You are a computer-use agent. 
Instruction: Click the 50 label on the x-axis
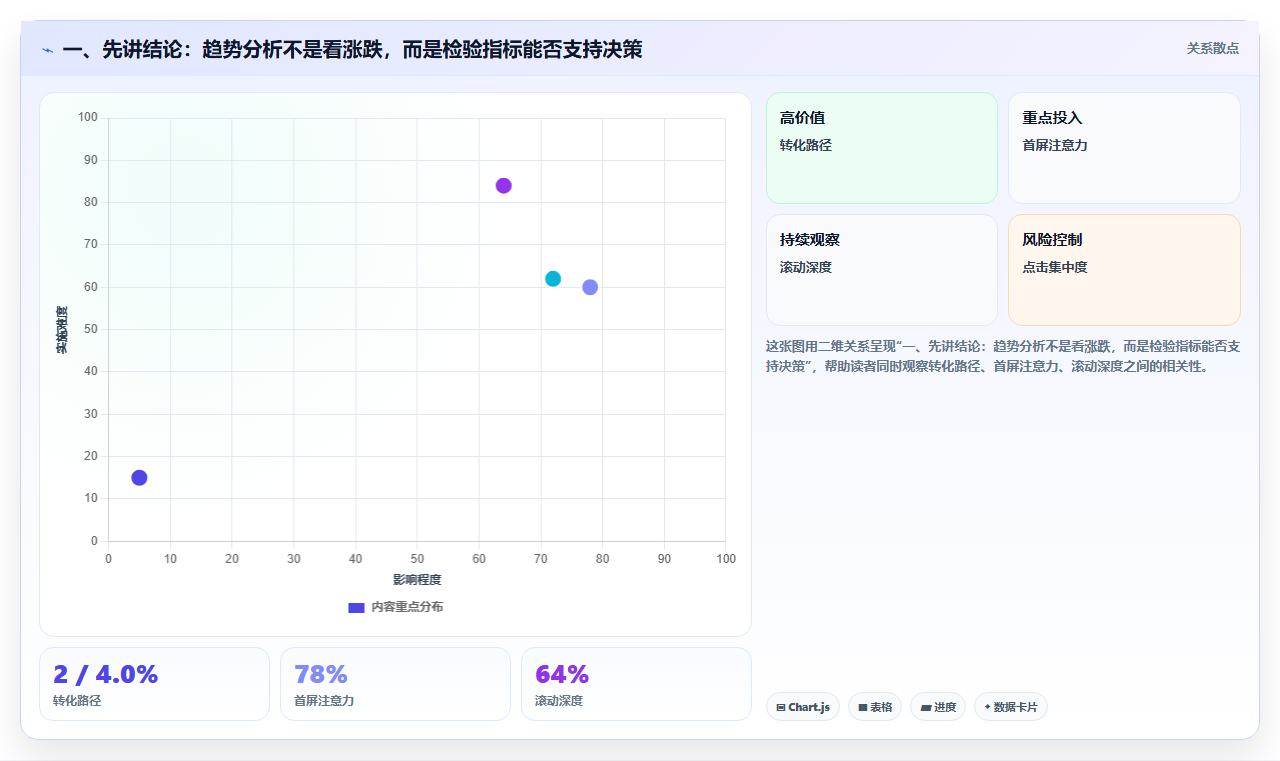click(x=417, y=559)
